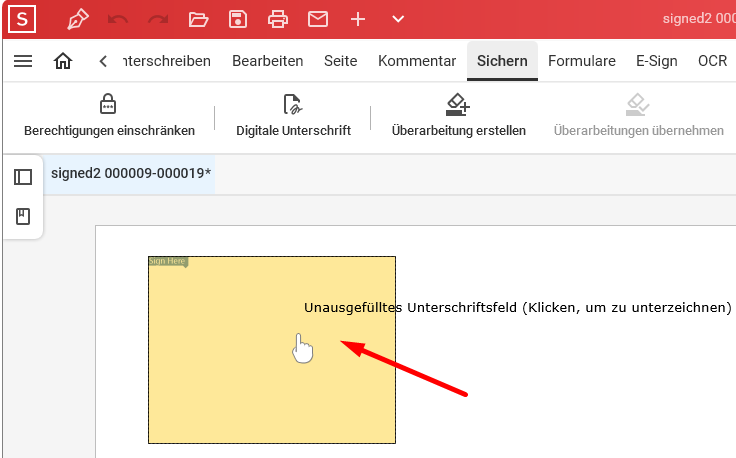The image size is (736, 458).
Task: Print the document using the printer icon
Action: [278, 19]
